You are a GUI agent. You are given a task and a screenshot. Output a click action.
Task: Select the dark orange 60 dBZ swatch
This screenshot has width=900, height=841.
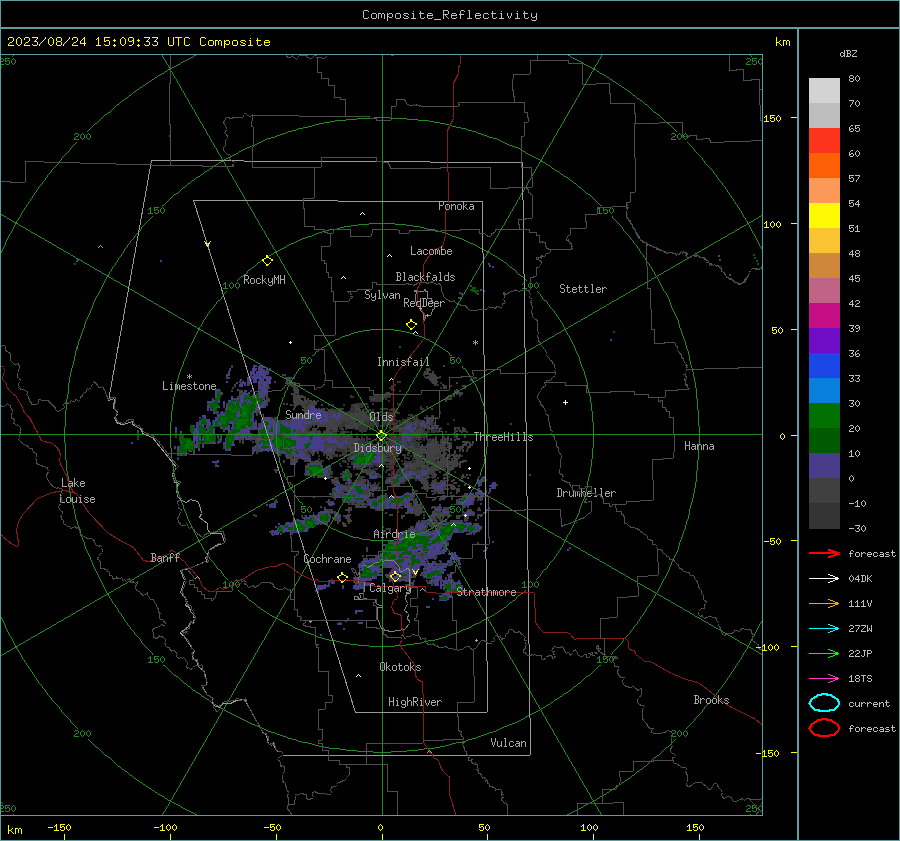(x=824, y=165)
